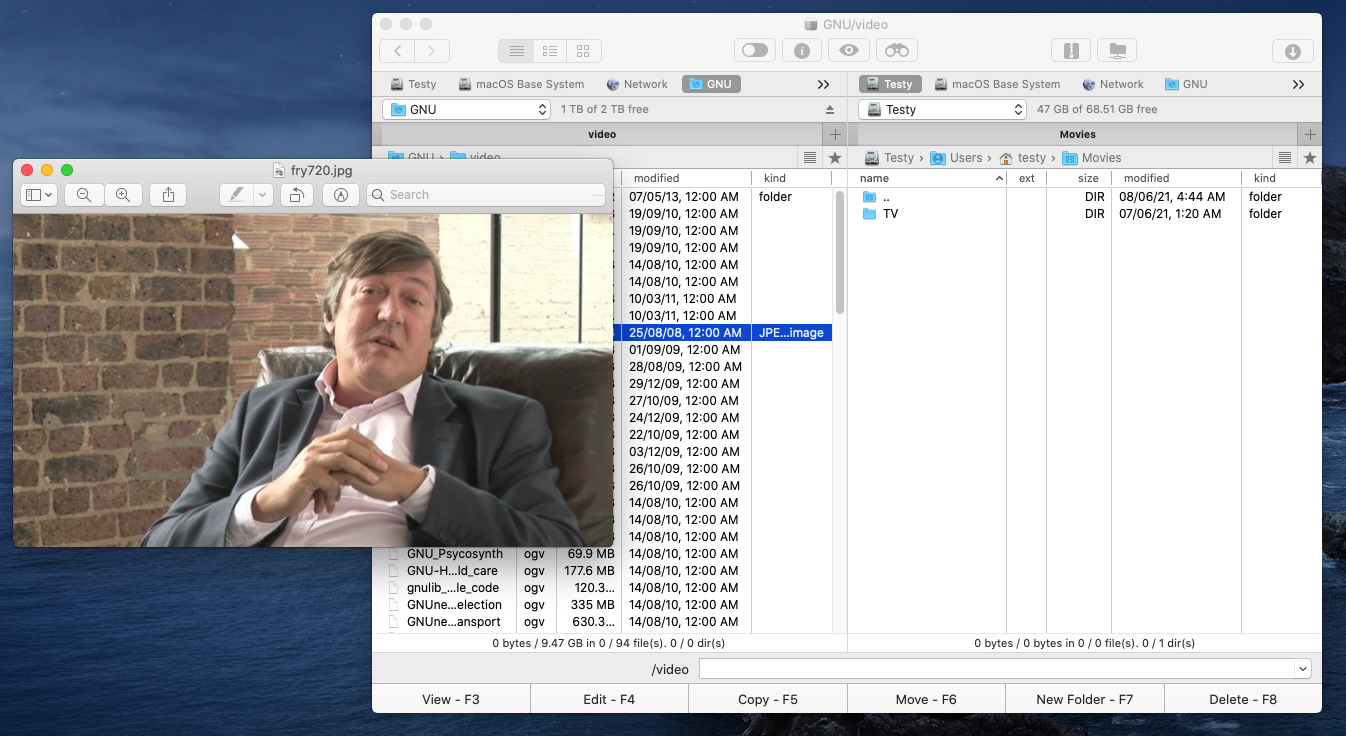The width and height of the screenshot is (1346, 736).
Task: Sort right pane by size column
Action: click(1079, 178)
